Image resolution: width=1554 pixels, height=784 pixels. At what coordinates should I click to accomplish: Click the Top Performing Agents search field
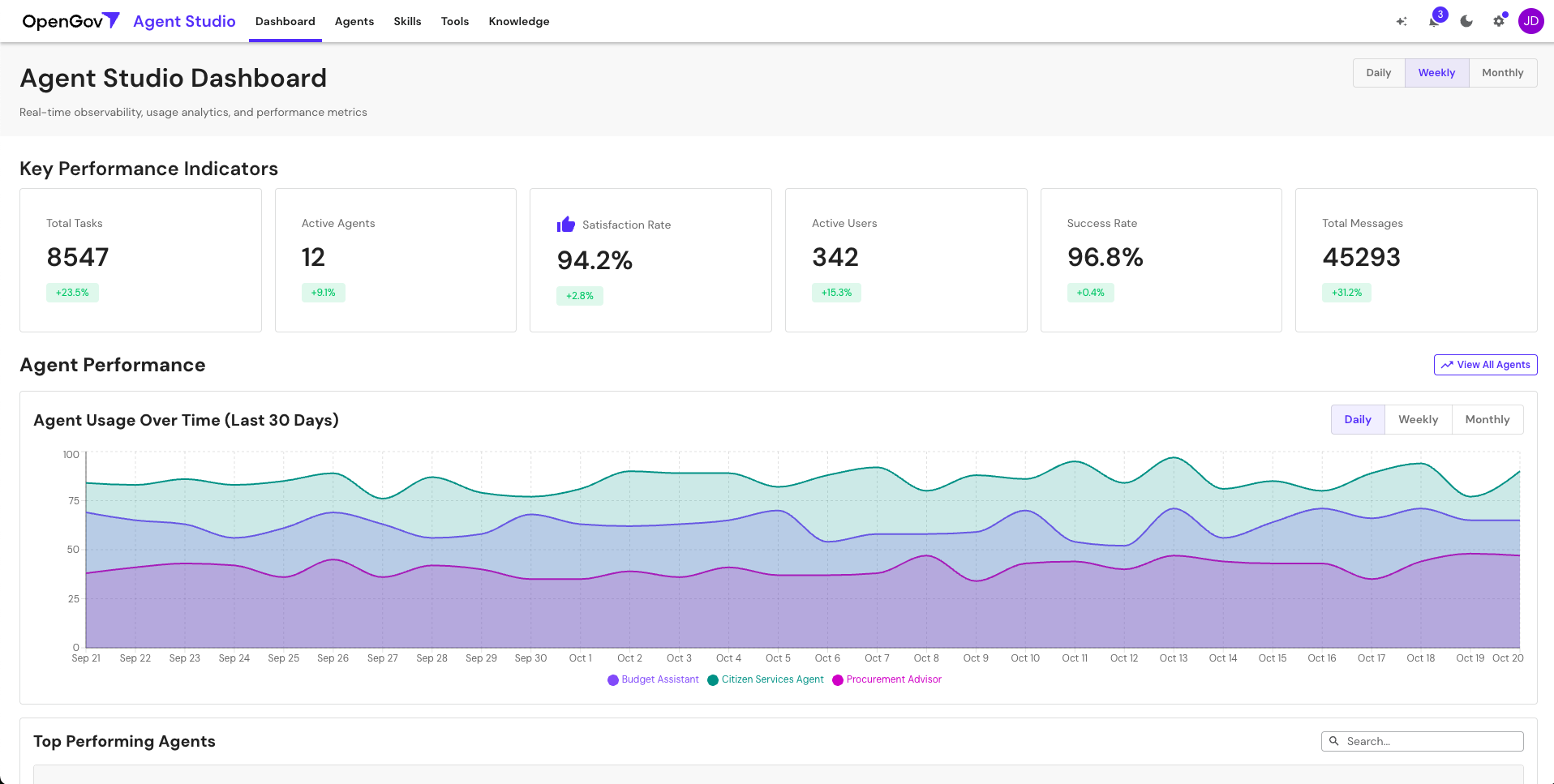point(1427,741)
